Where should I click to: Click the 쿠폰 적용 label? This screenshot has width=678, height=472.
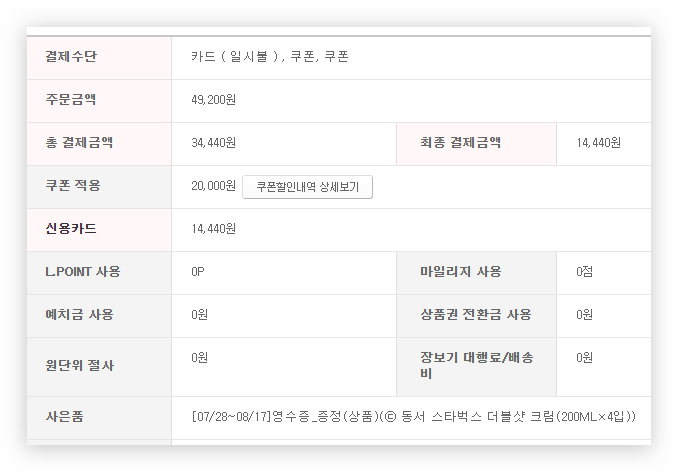click(x=73, y=185)
